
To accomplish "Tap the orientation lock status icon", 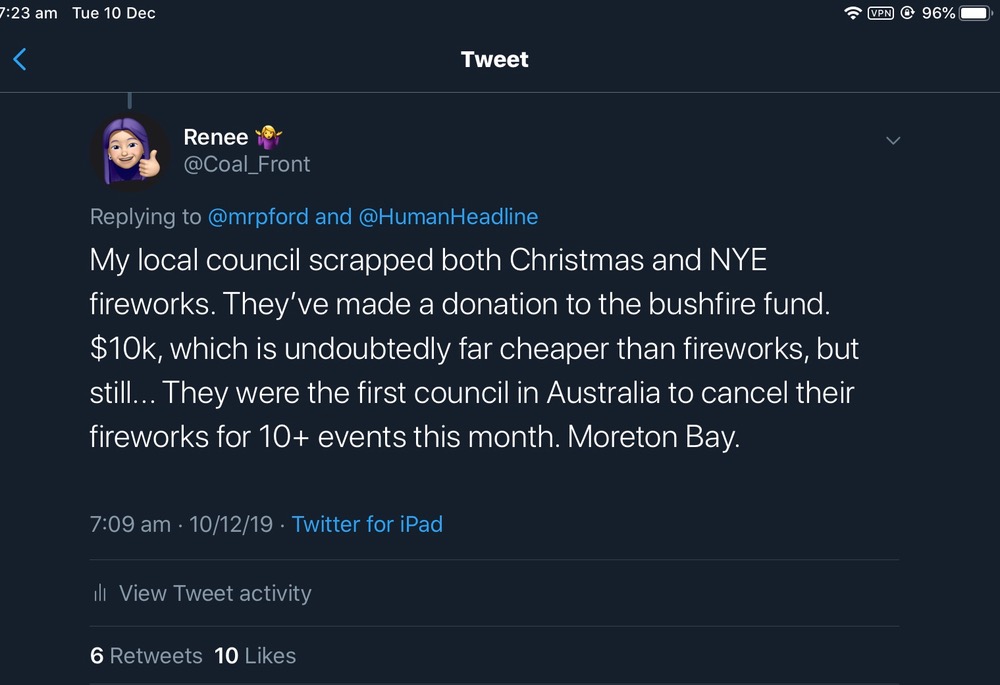I will tap(907, 13).
